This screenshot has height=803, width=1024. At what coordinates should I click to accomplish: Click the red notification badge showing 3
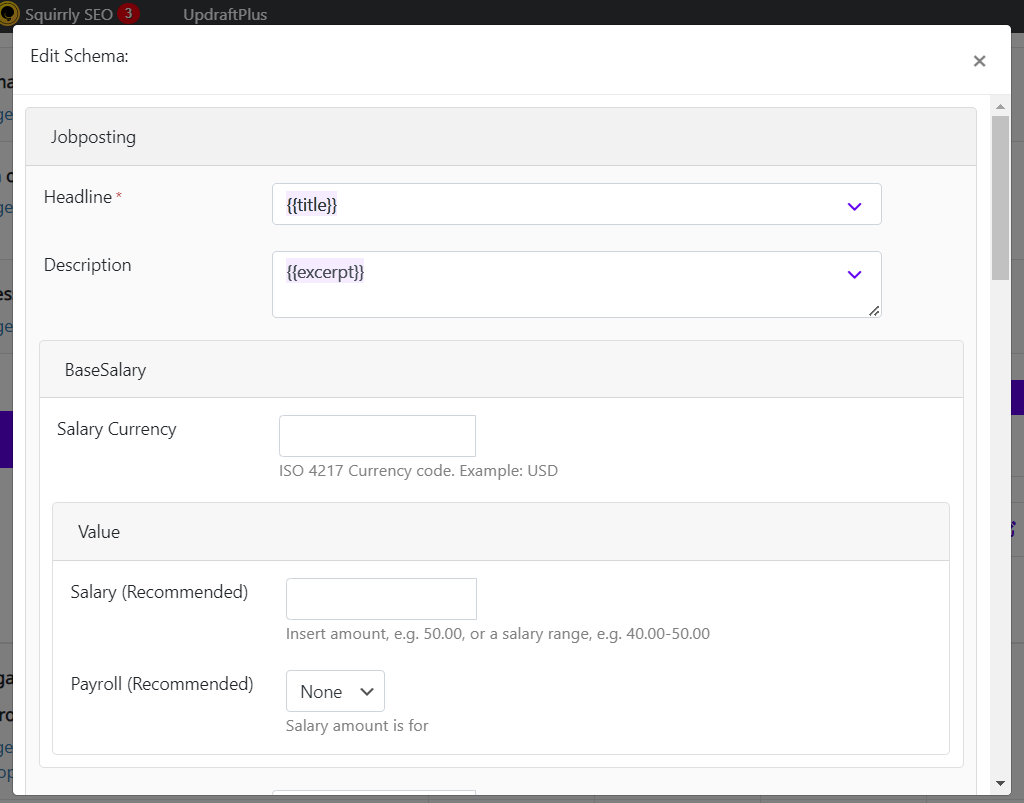129,13
